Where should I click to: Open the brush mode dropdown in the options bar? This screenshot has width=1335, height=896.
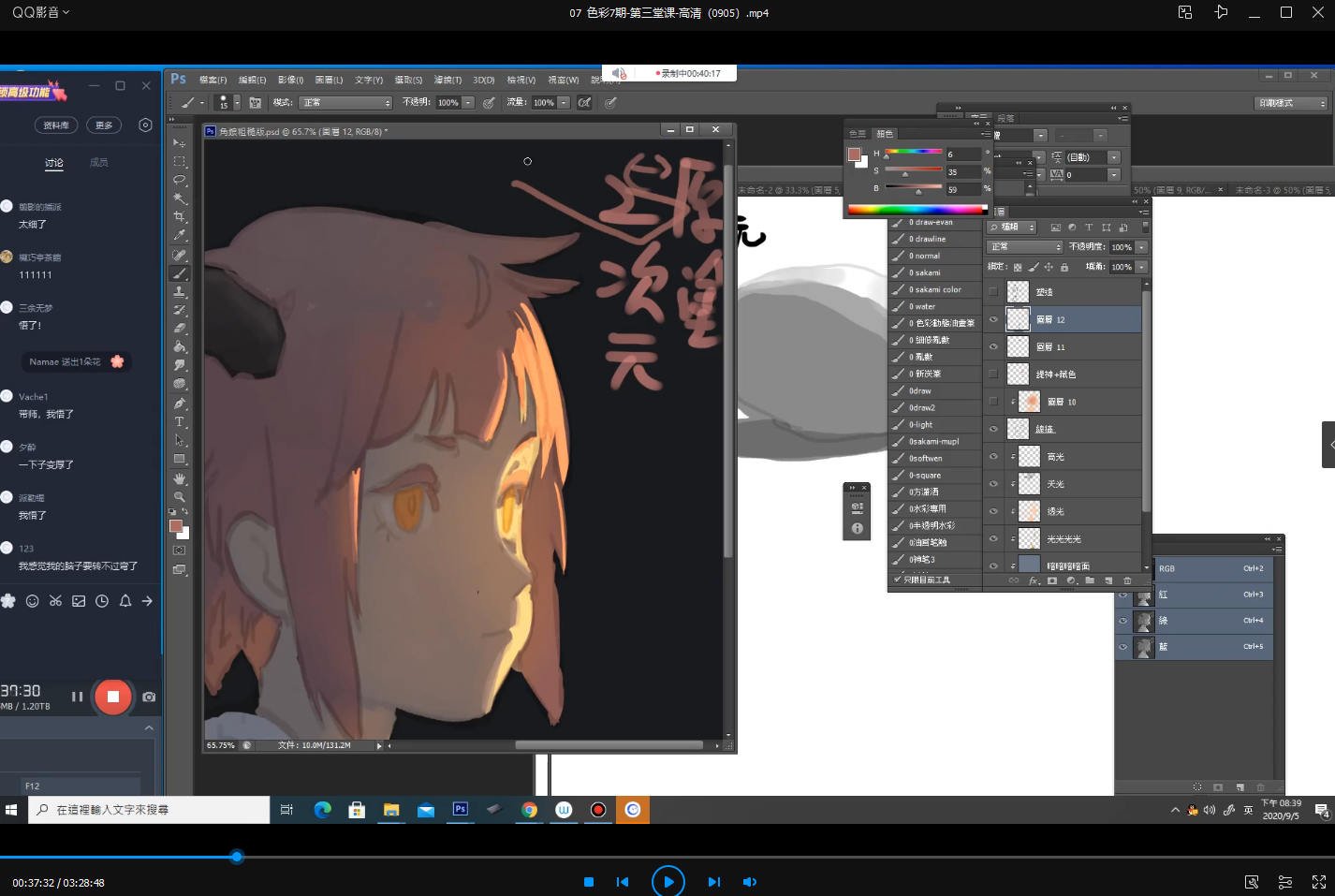point(345,102)
